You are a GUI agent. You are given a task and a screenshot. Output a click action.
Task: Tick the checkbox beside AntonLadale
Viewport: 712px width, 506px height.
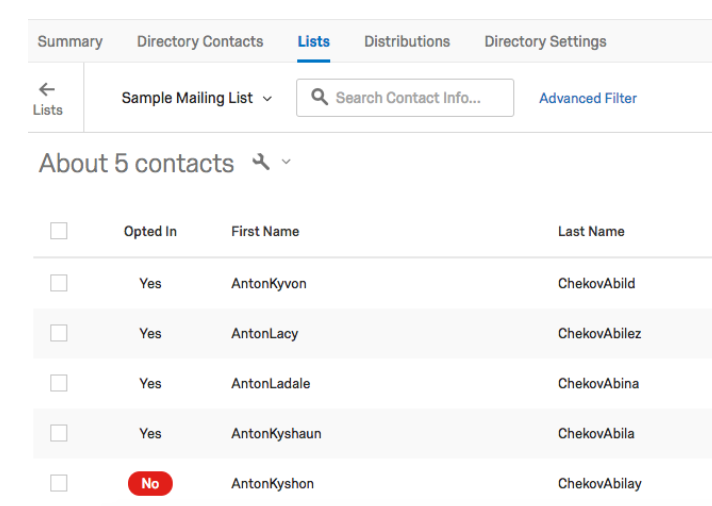[x=59, y=383]
